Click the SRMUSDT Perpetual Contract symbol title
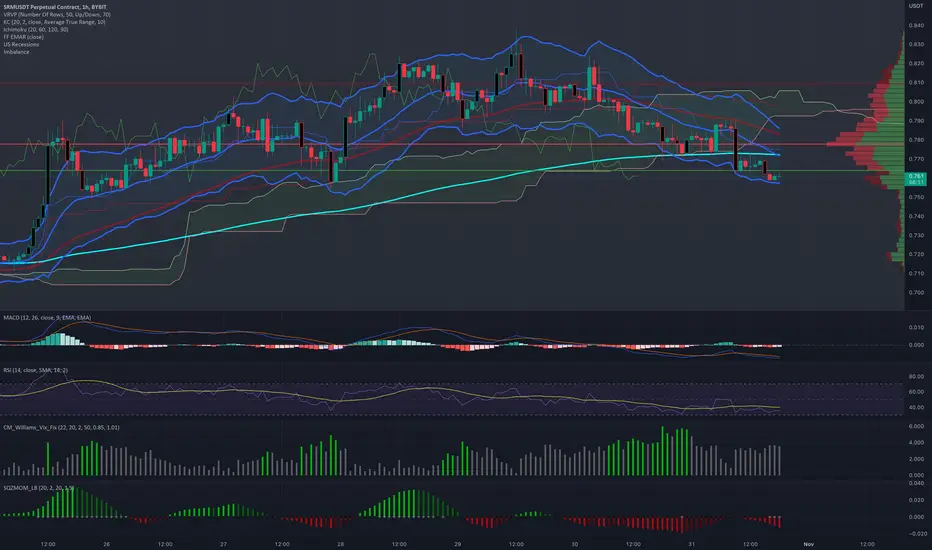Image resolution: width=932 pixels, height=550 pixels. (55, 7)
